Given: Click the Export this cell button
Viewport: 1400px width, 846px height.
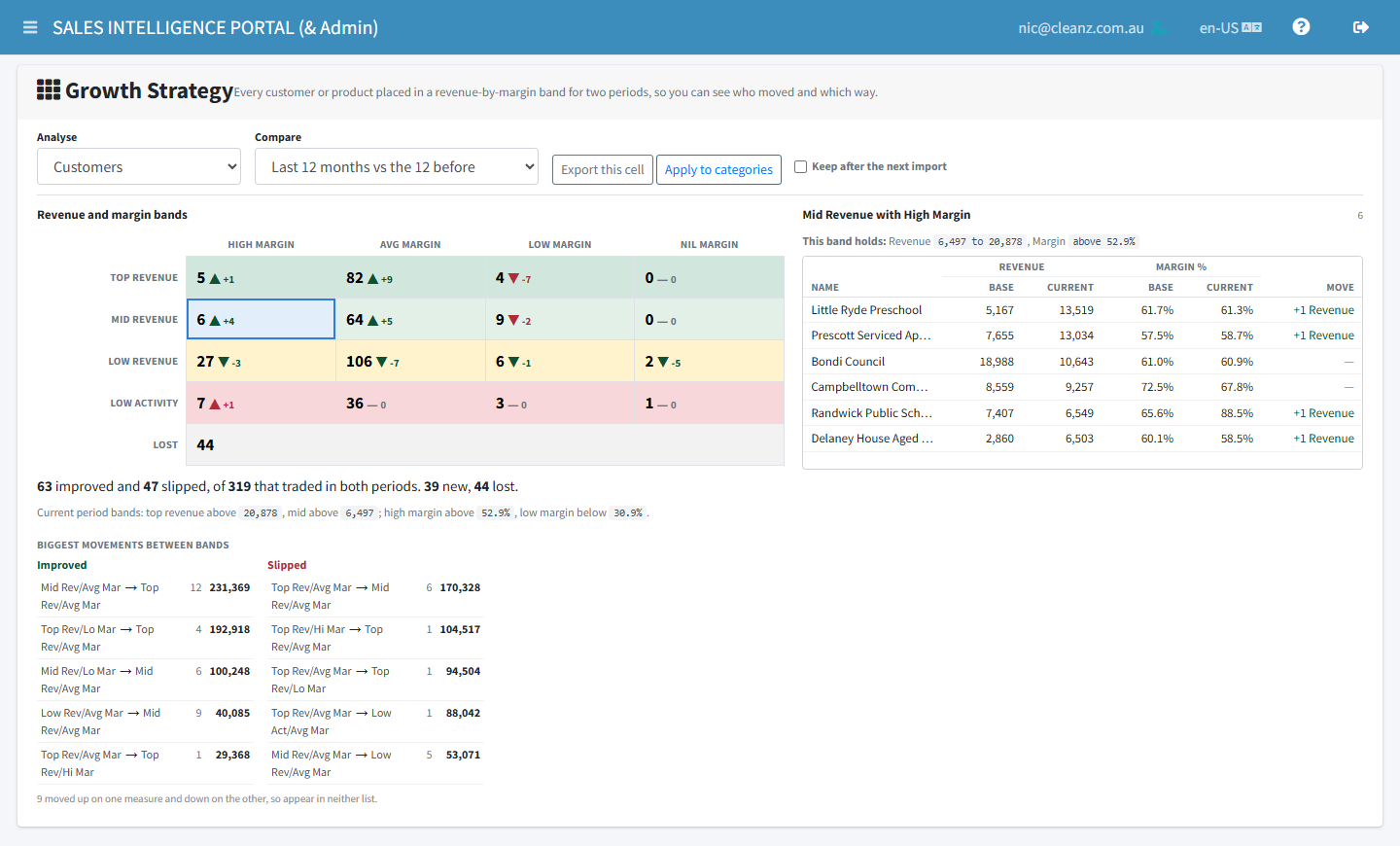Looking at the screenshot, I should [603, 169].
